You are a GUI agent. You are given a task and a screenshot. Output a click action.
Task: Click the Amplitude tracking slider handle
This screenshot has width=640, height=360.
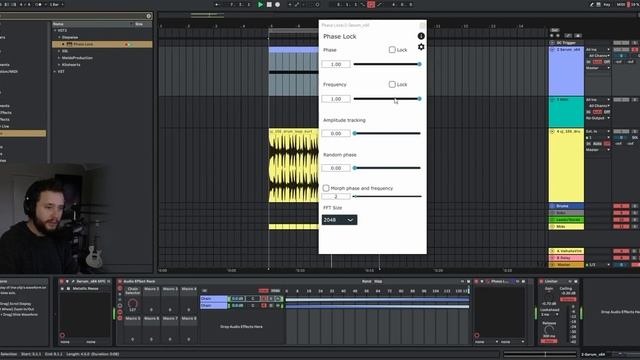click(355, 133)
